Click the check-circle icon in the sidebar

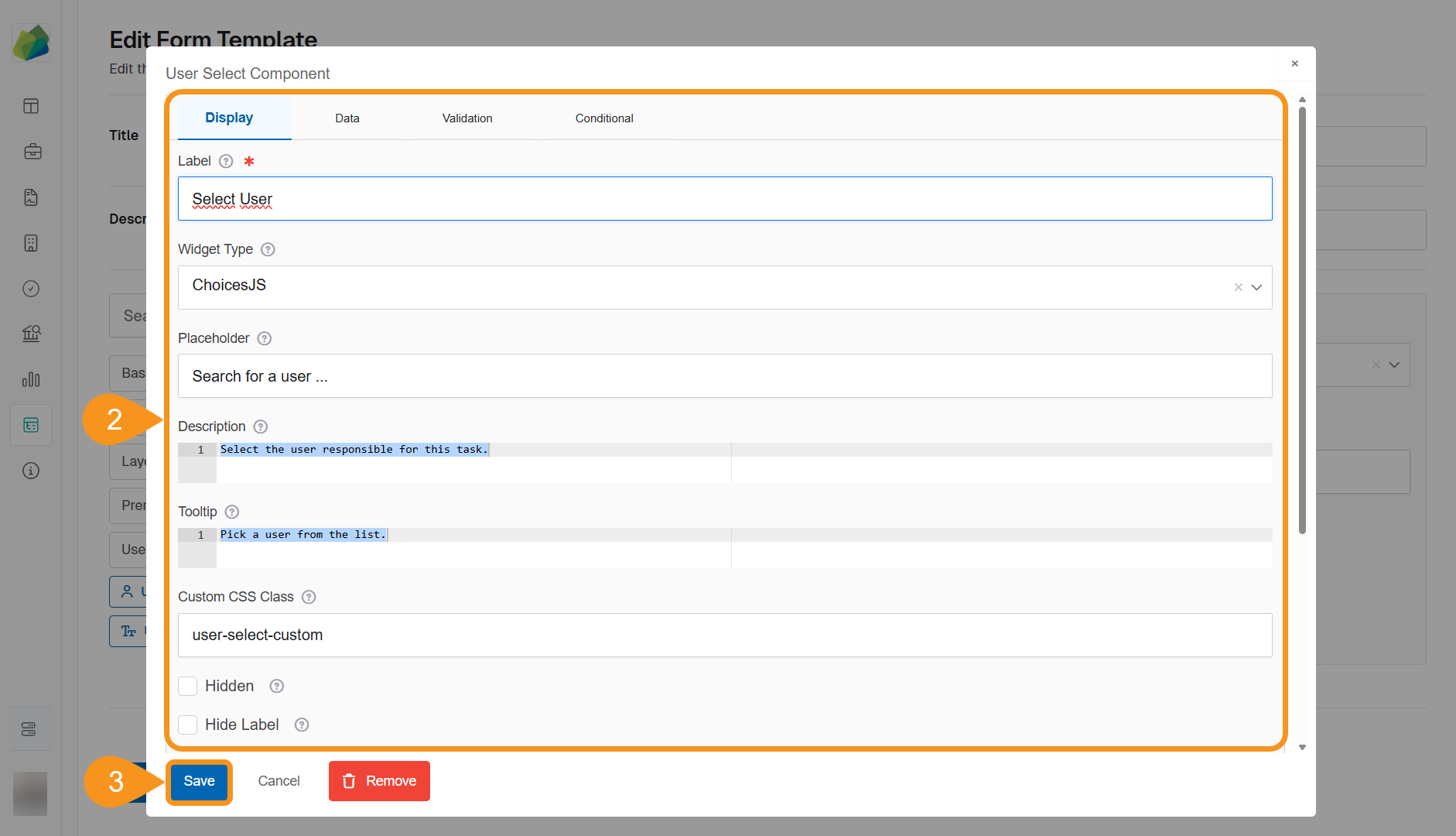(31, 288)
